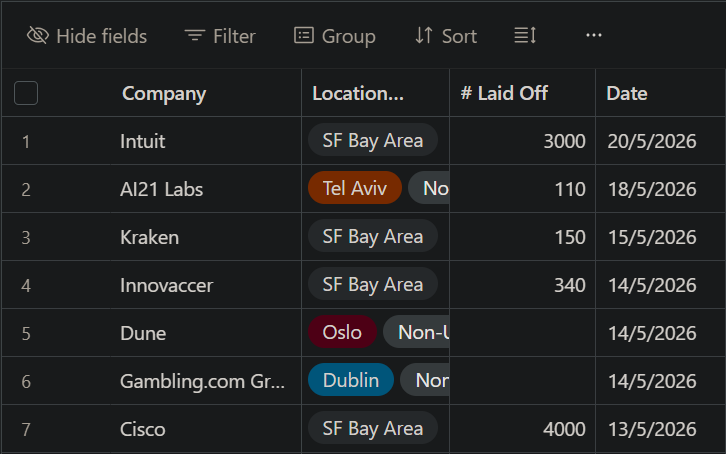Click row number 2
The width and height of the screenshot is (726, 454).
point(26,190)
